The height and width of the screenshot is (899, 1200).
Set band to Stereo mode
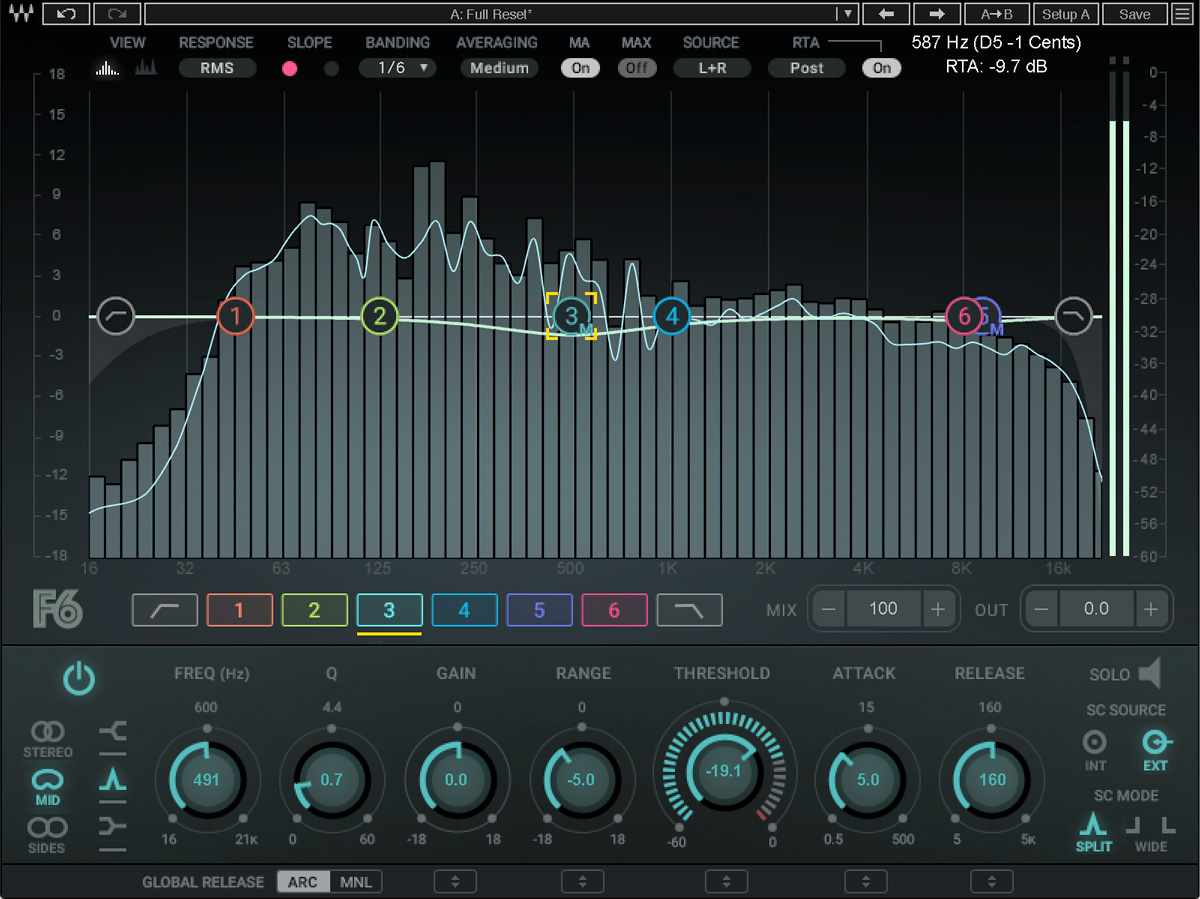(48, 739)
